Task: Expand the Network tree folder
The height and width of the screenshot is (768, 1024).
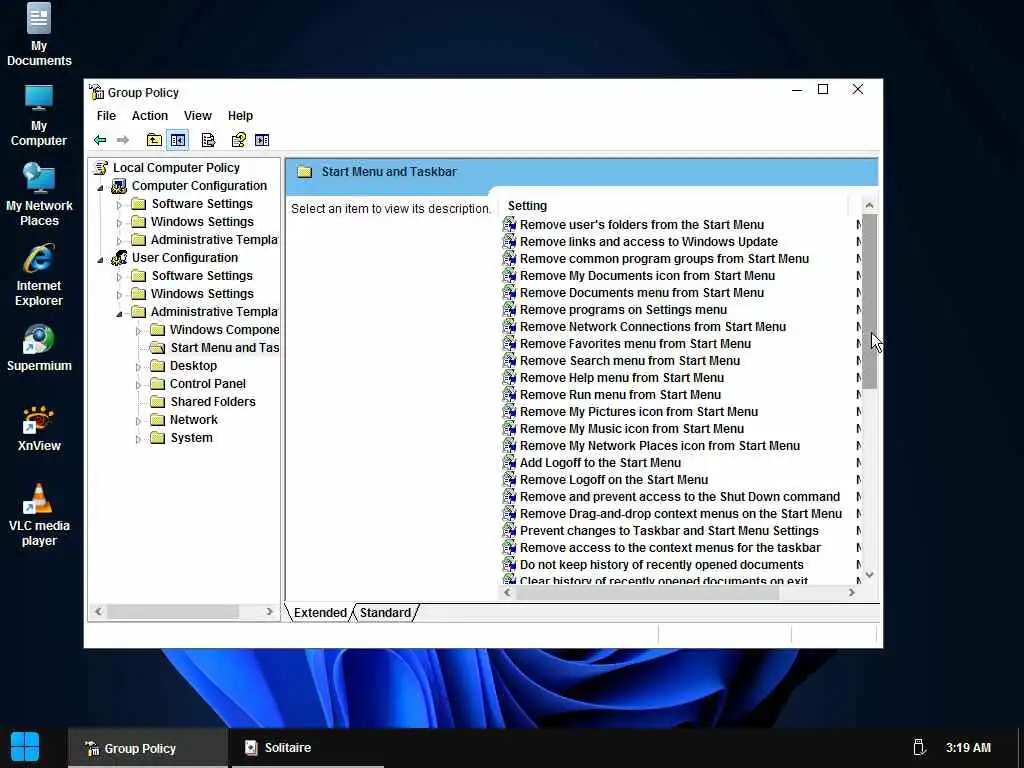Action: click(138, 421)
